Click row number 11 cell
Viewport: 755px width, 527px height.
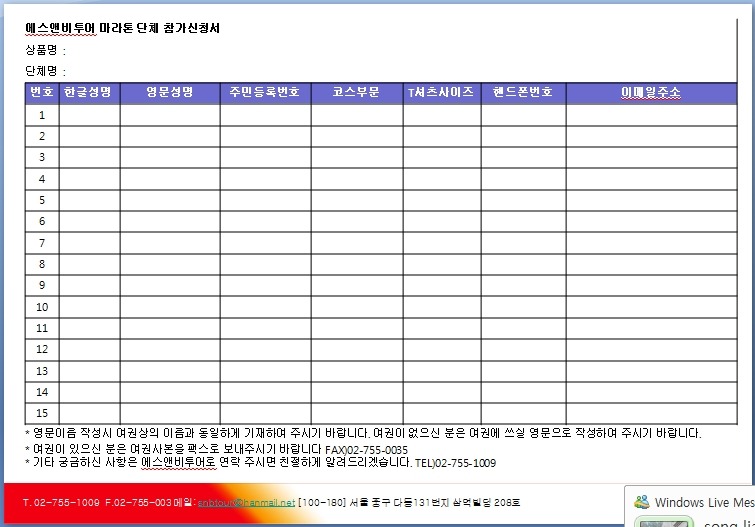[x=42, y=328]
